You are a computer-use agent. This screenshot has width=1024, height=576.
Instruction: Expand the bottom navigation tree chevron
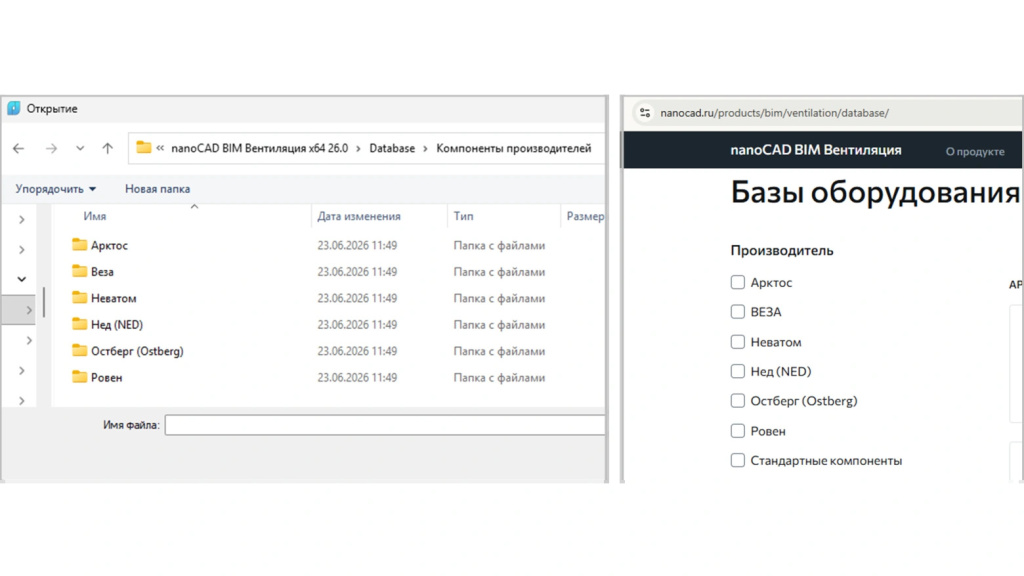tap(22, 400)
